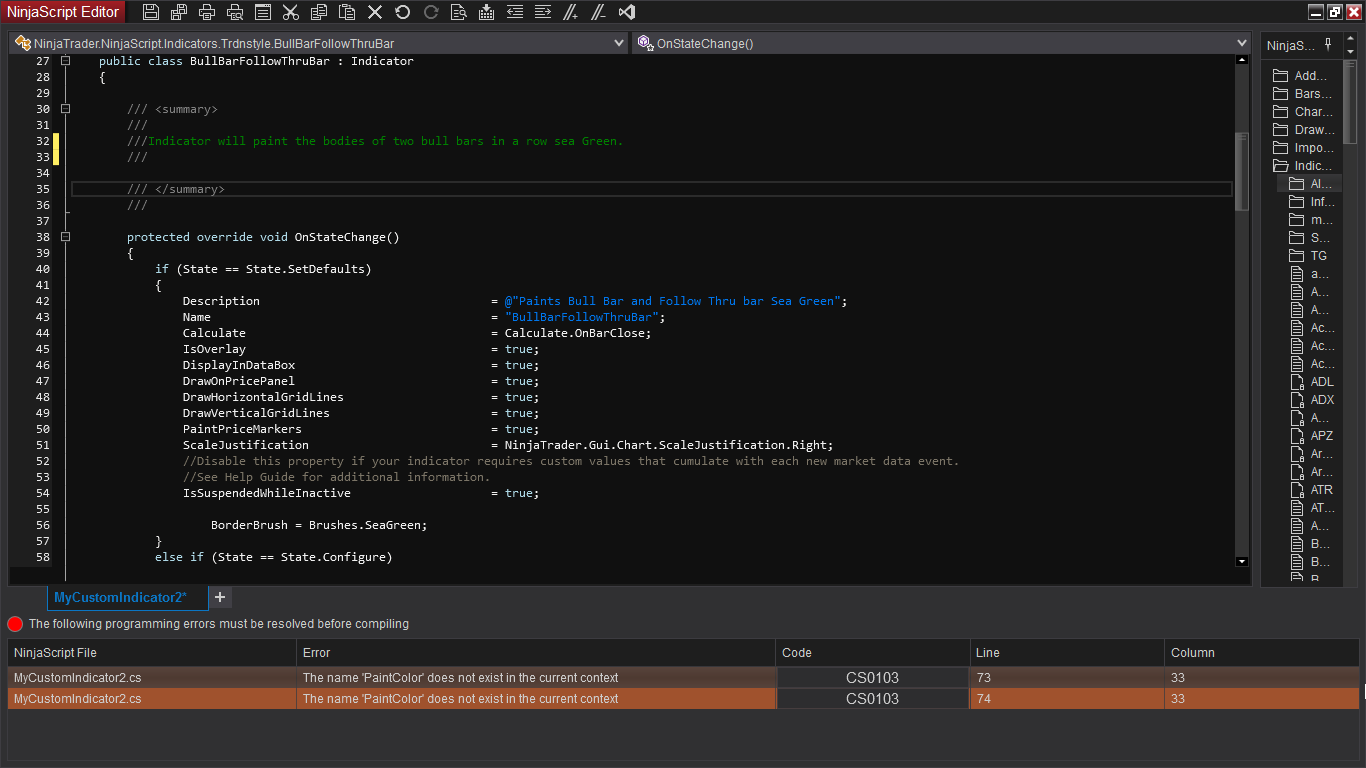Comment selected lines with the // plus icon
This screenshot has height=768, width=1366.
[x=571, y=12]
